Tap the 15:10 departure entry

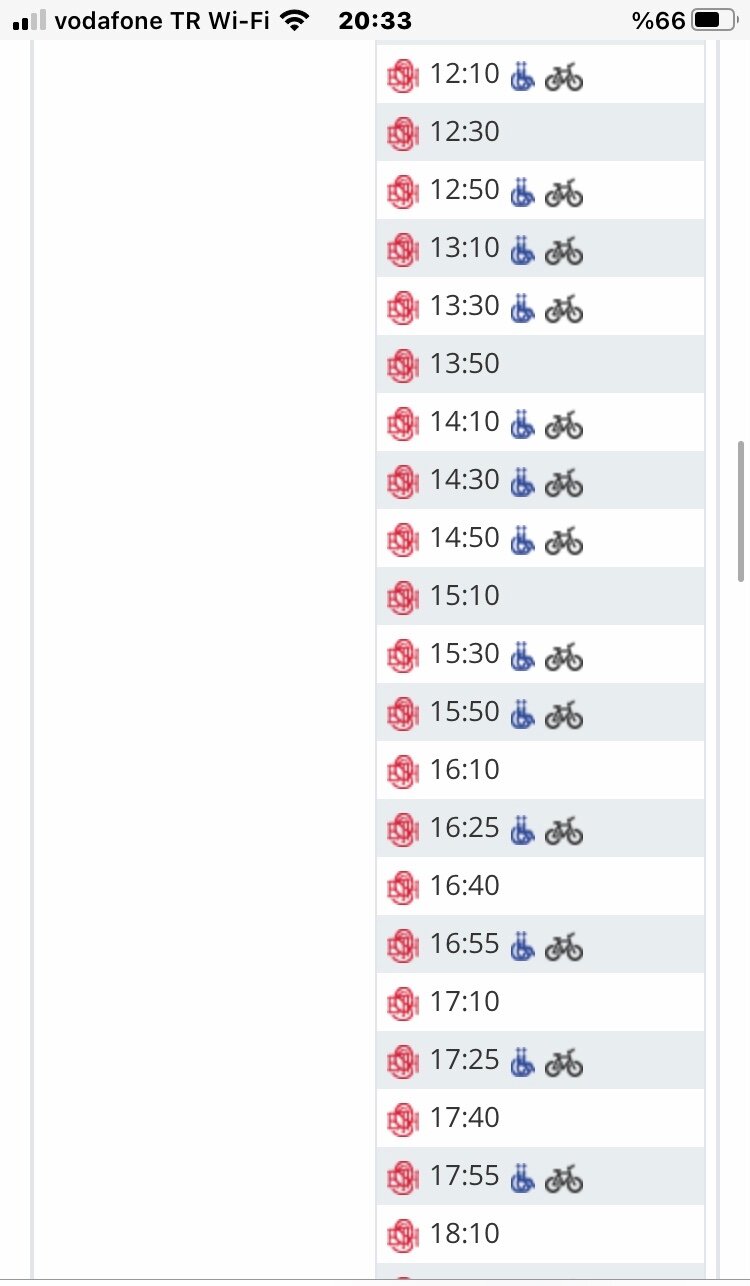coord(465,596)
